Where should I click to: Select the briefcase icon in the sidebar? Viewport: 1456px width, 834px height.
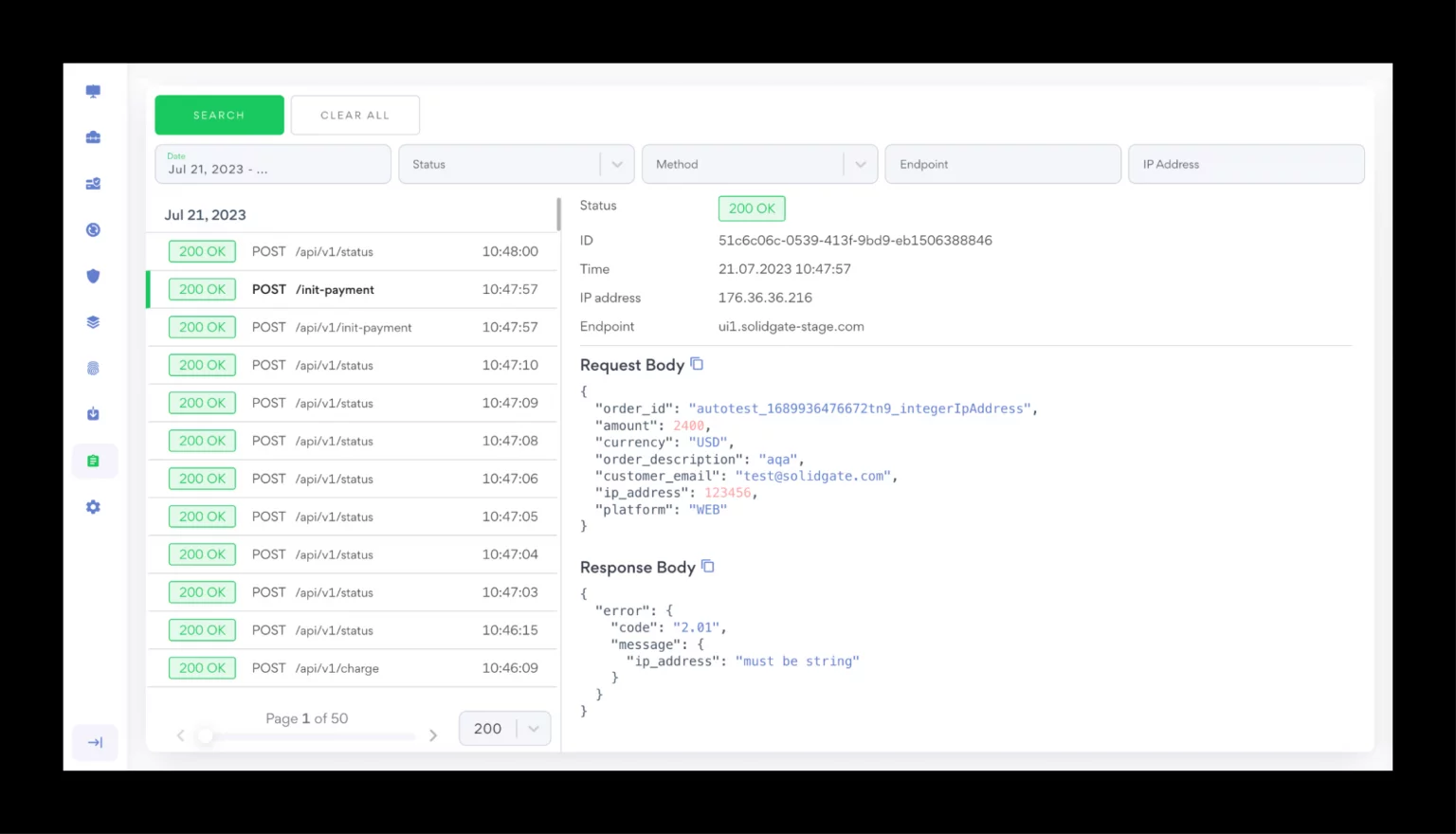coord(93,136)
